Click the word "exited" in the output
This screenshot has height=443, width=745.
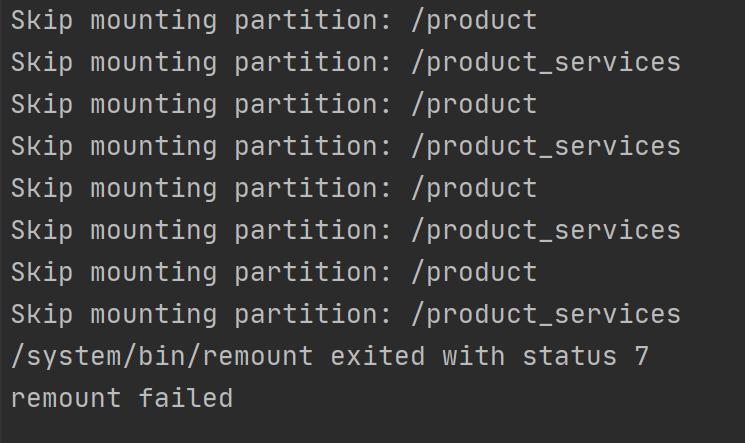point(378,356)
